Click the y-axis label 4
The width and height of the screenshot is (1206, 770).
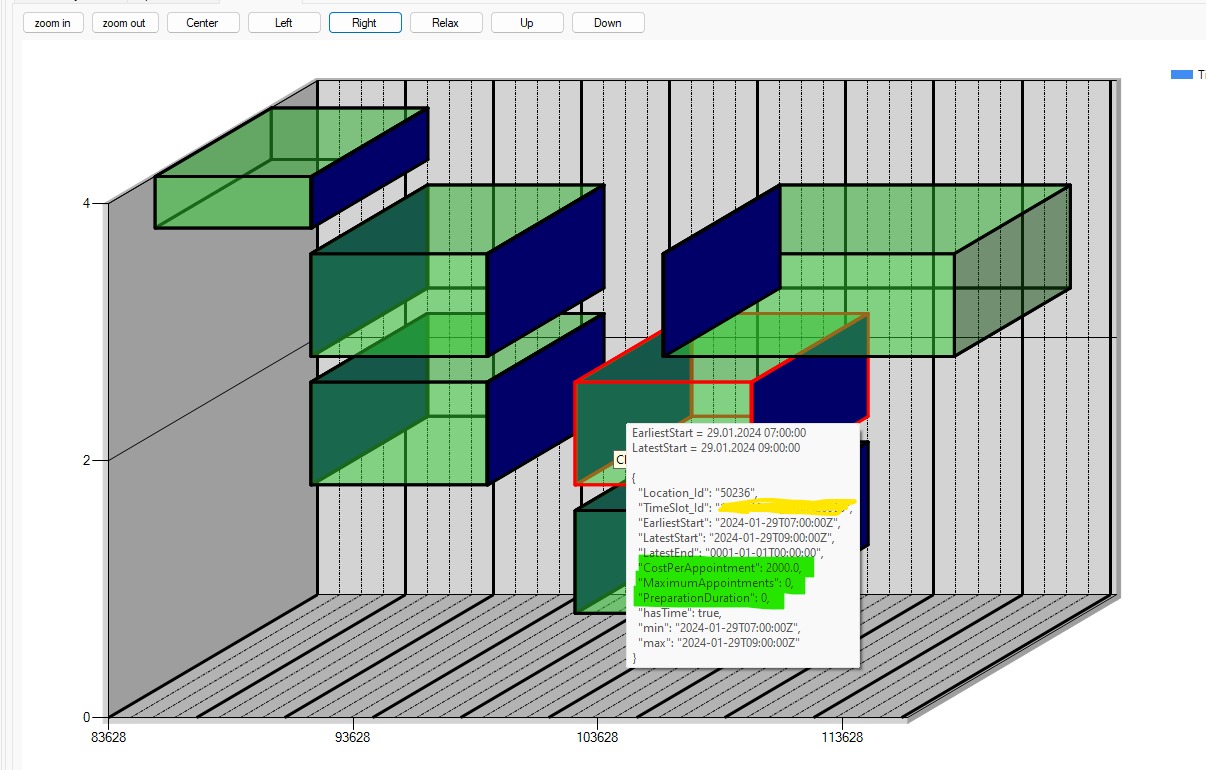(x=86, y=203)
